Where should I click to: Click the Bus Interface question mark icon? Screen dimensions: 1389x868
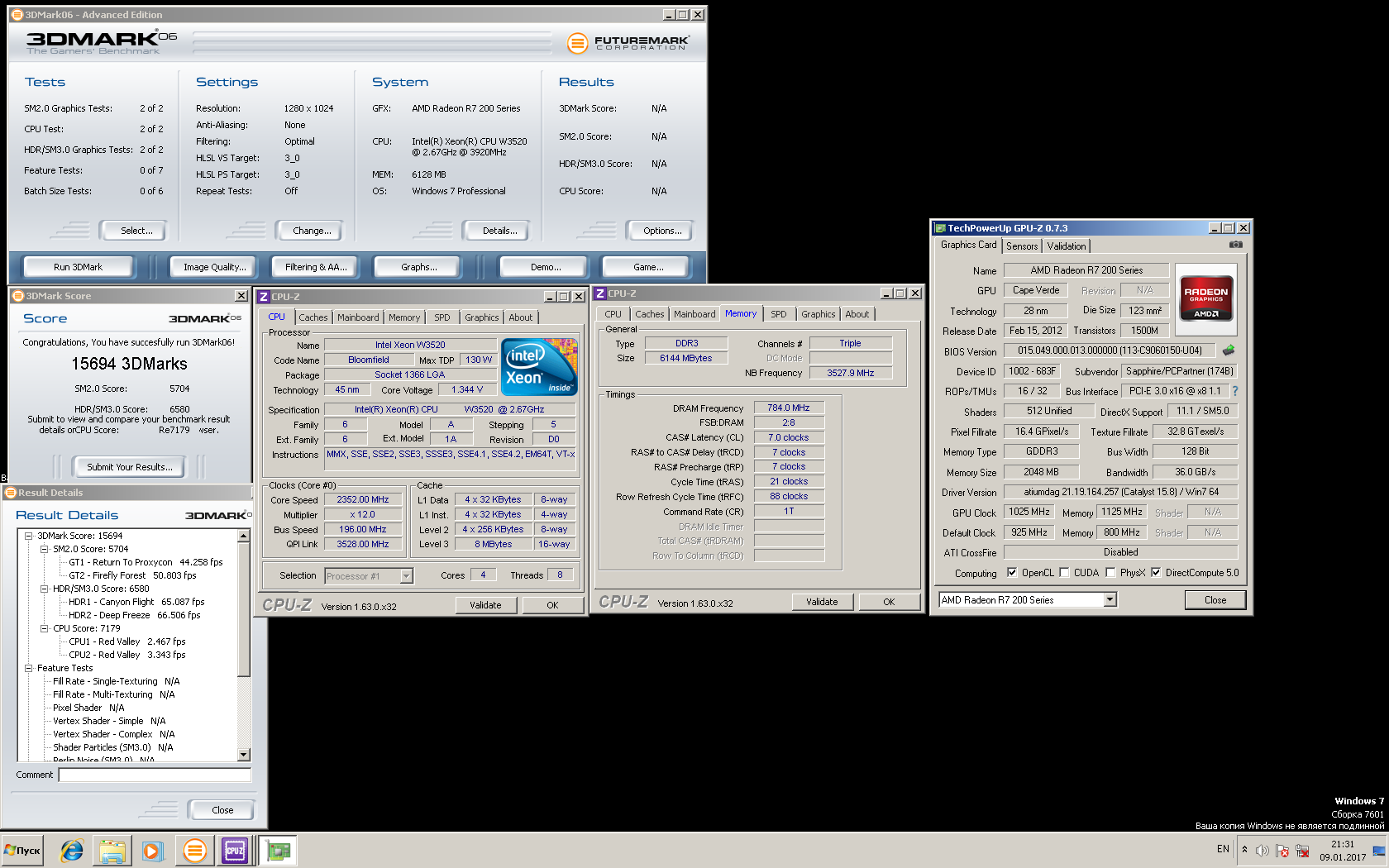pos(1235,391)
